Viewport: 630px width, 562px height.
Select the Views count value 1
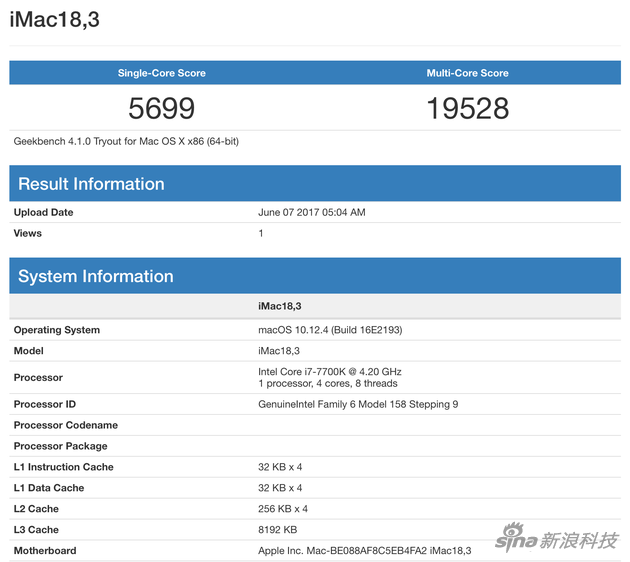tap(261, 233)
